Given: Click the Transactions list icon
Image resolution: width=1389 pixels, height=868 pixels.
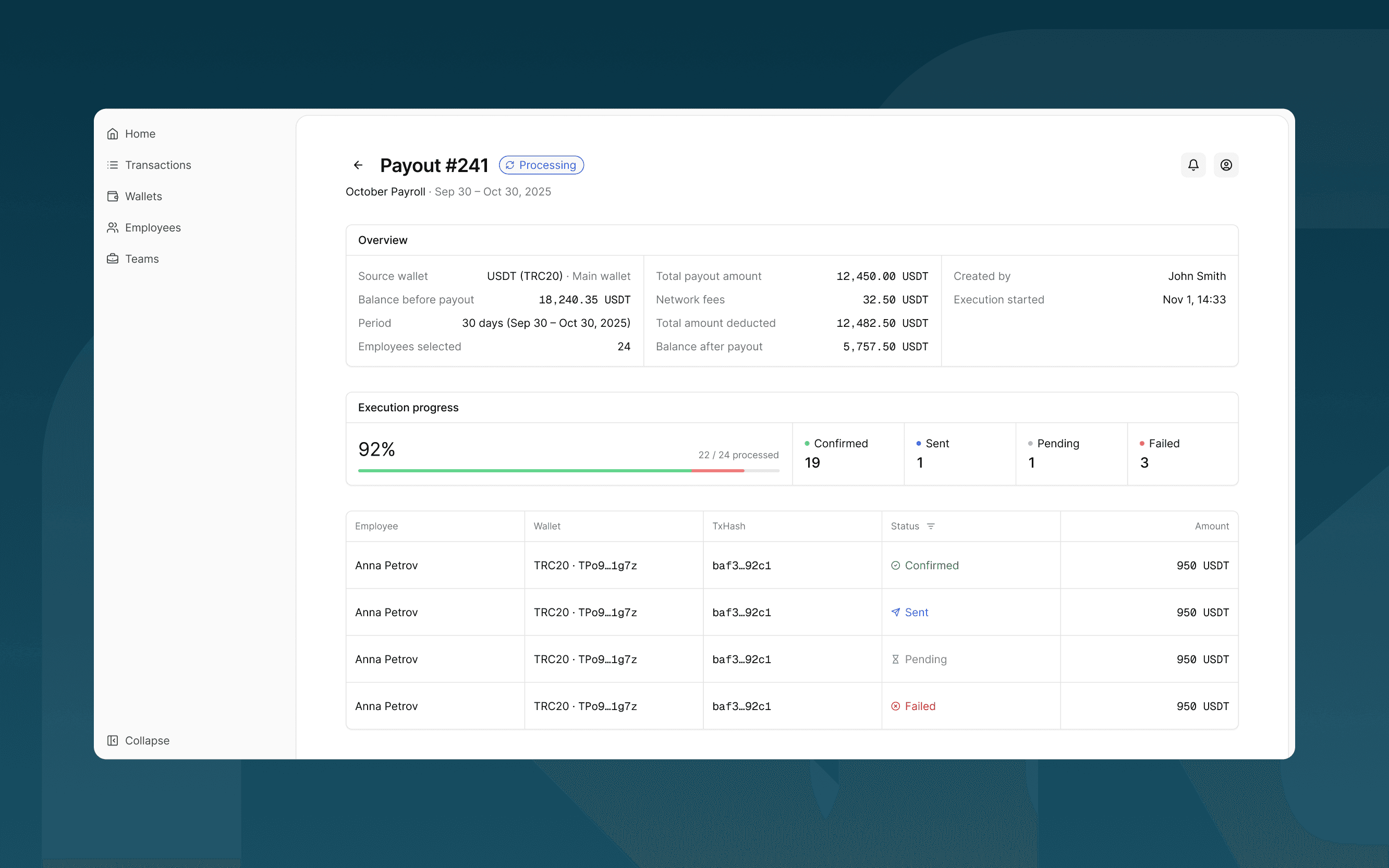Looking at the screenshot, I should coord(113,165).
